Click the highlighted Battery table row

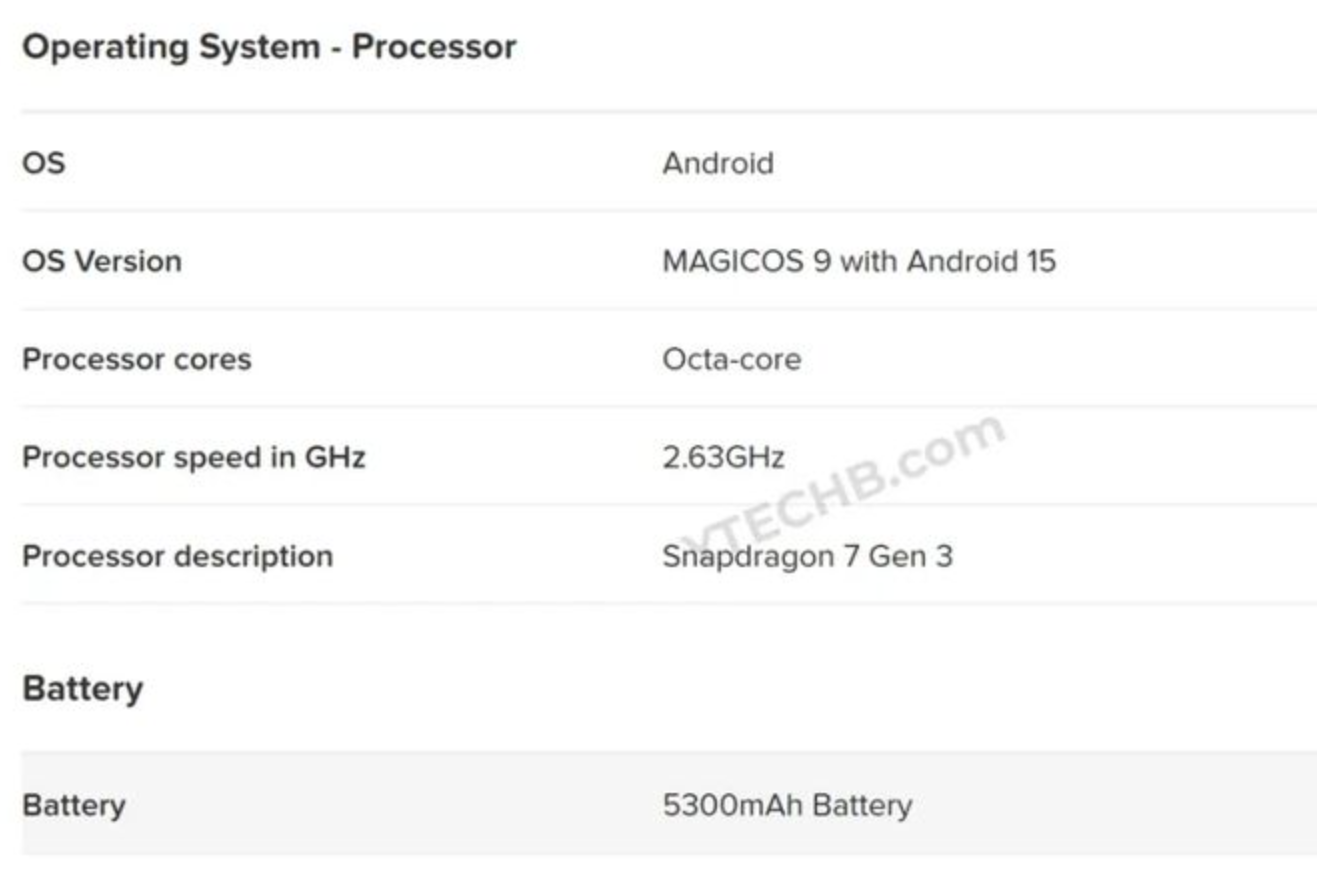click(669, 803)
